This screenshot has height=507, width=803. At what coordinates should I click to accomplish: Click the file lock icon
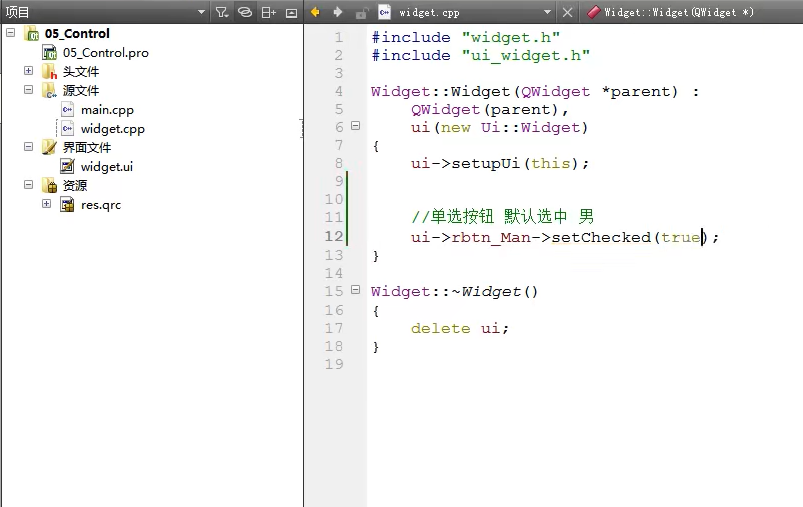(x=362, y=12)
